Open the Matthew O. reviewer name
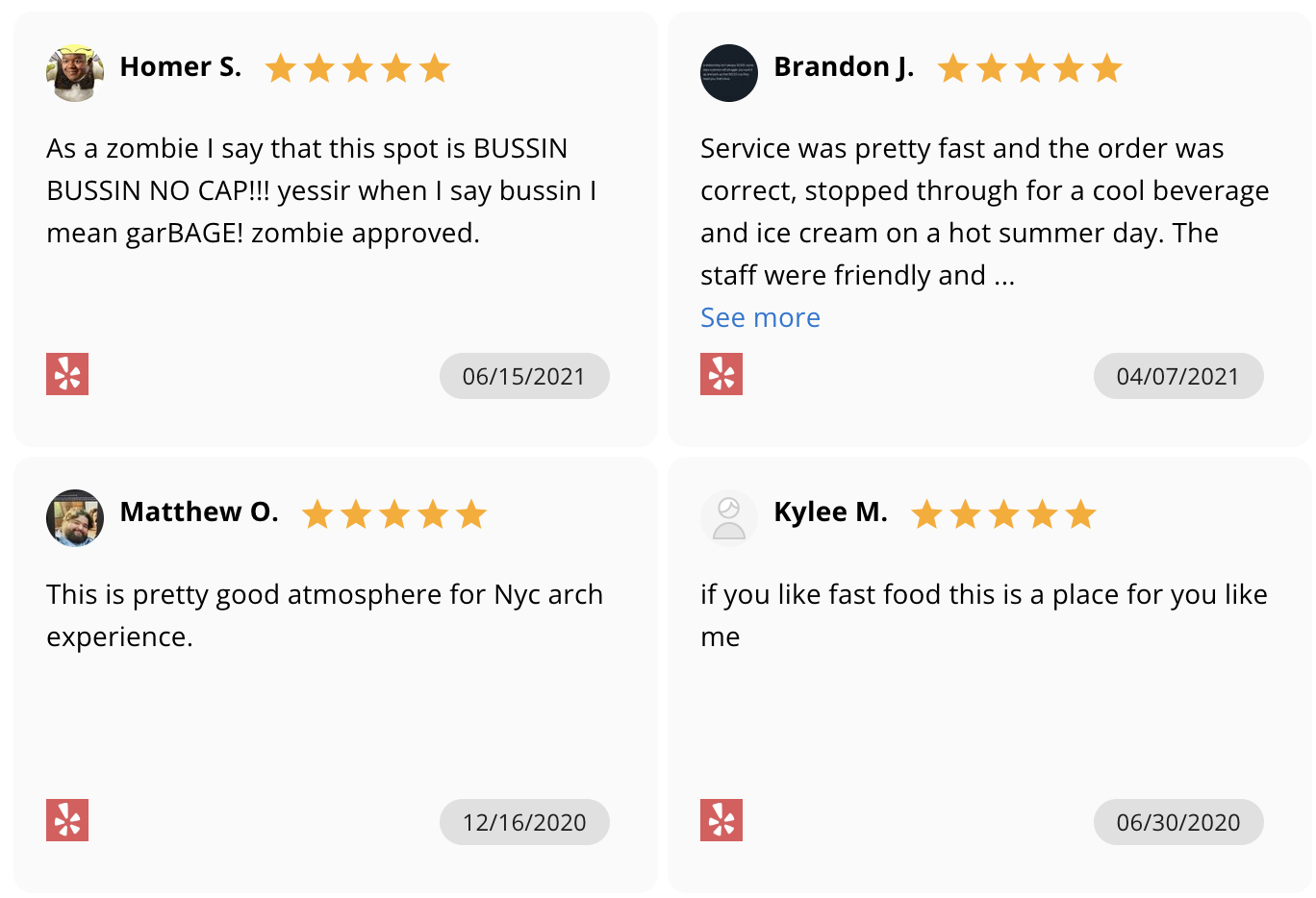Viewport: 1316px width, 898px height. click(x=199, y=511)
